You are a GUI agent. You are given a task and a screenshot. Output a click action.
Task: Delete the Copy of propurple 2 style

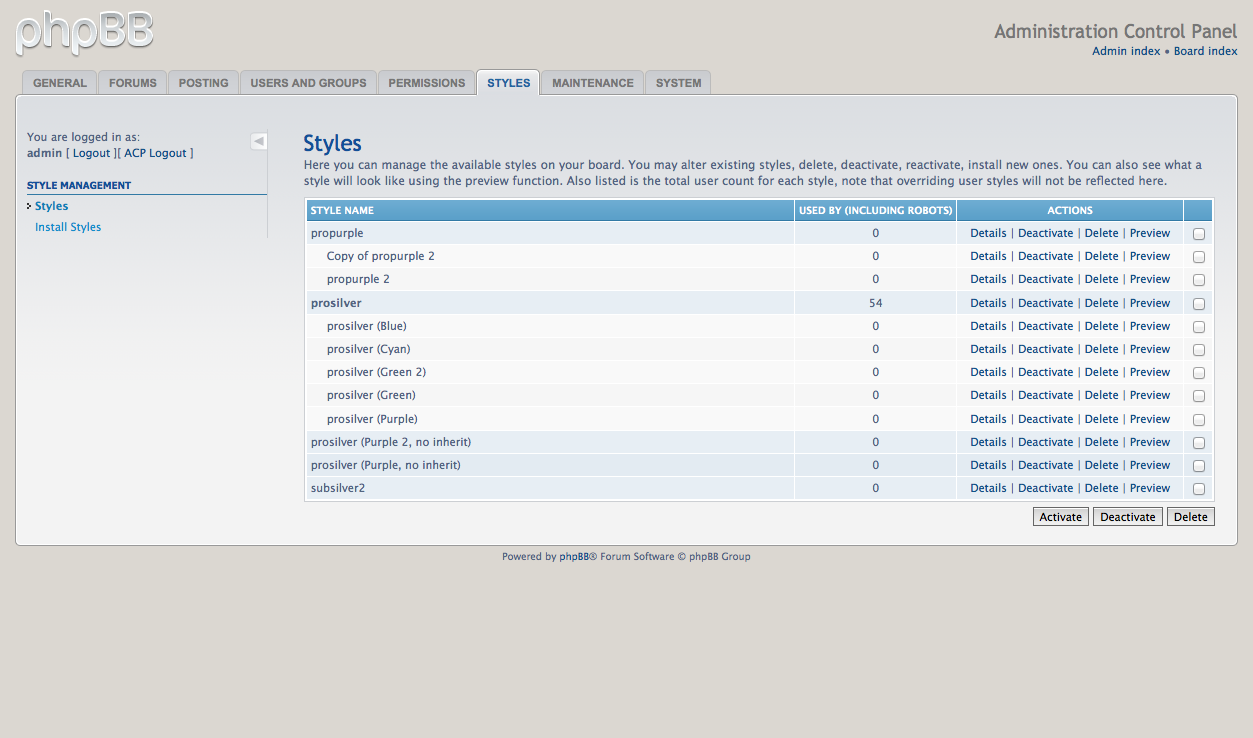(1102, 256)
